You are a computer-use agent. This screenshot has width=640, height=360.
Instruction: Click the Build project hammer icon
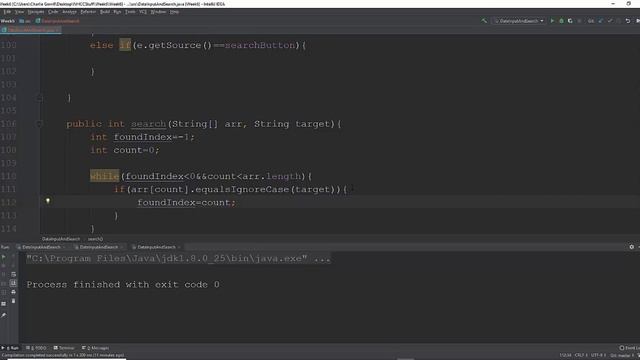coord(484,21)
